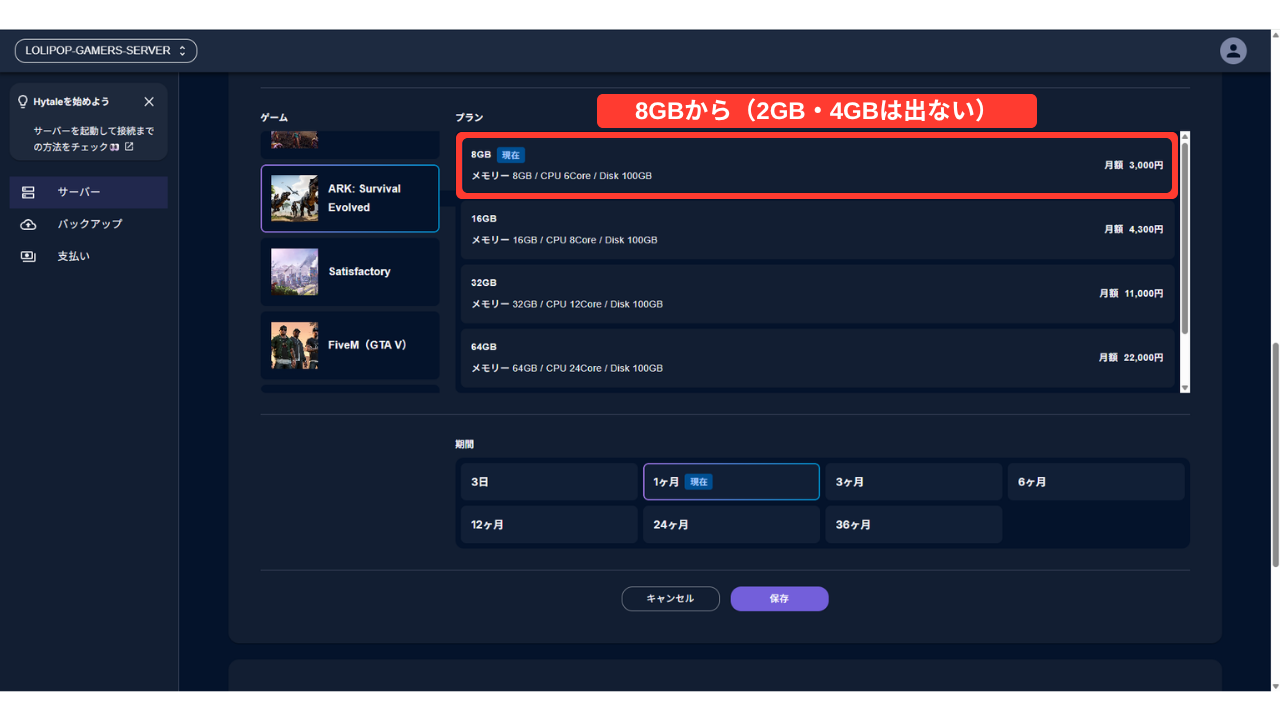The width and height of the screenshot is (1280, 720).
Task: Click the payment icon in sidebar
Action: (28, 256)
